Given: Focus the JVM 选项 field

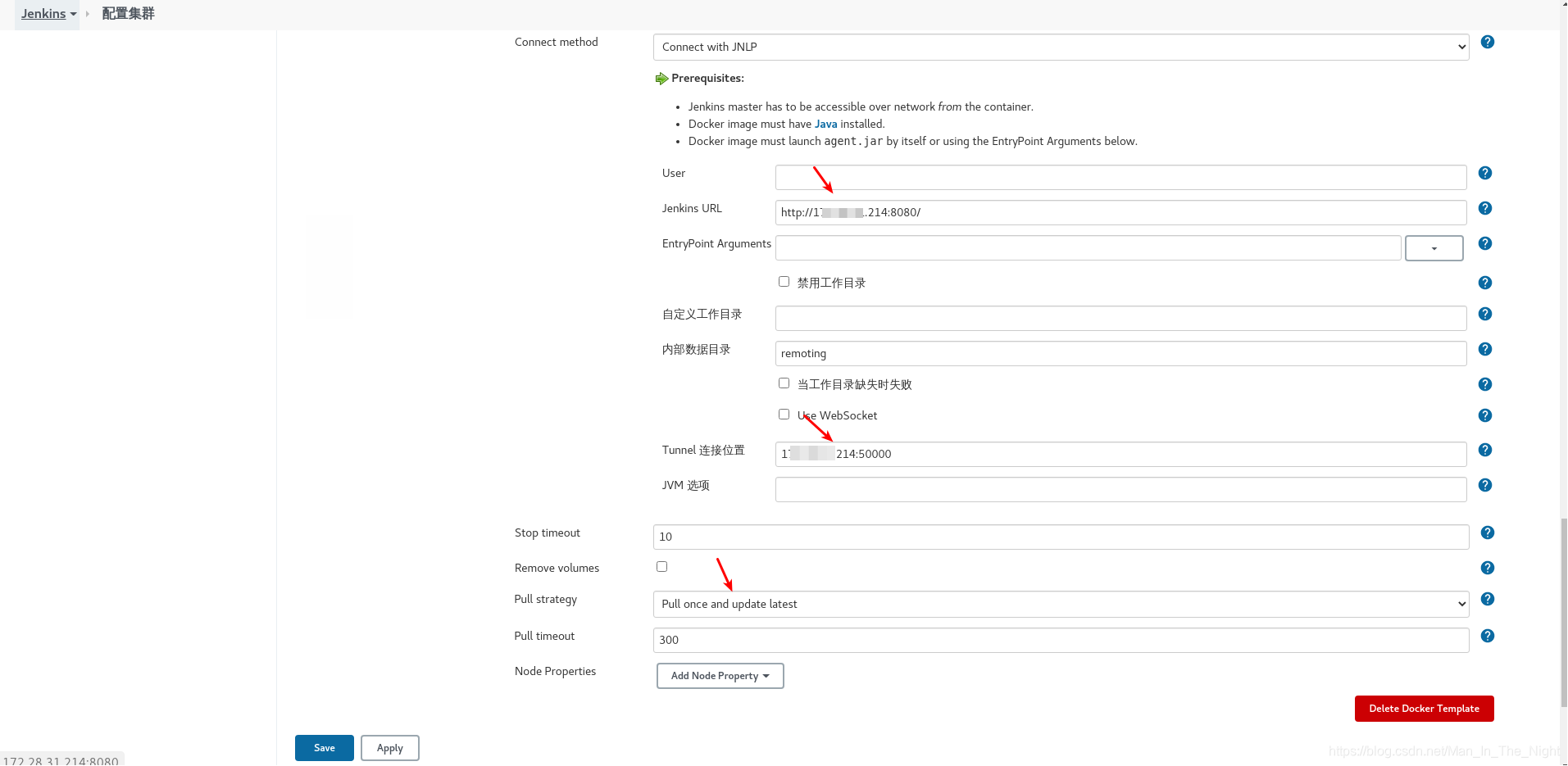Looking at the screenshot, I should (1120, 489).
